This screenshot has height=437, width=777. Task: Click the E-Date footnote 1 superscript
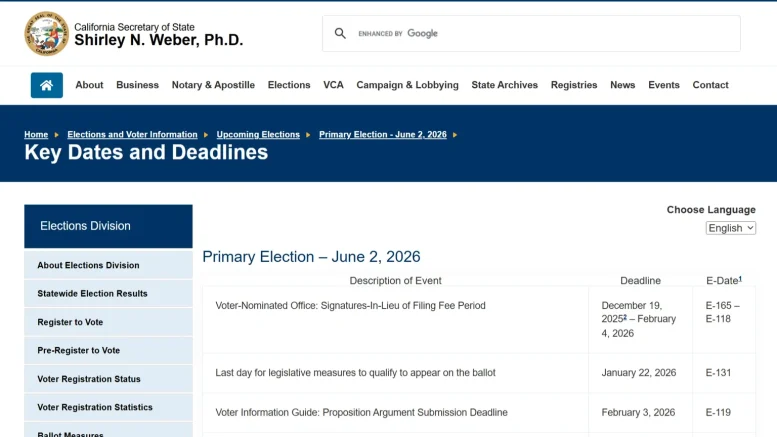point(740,279)
